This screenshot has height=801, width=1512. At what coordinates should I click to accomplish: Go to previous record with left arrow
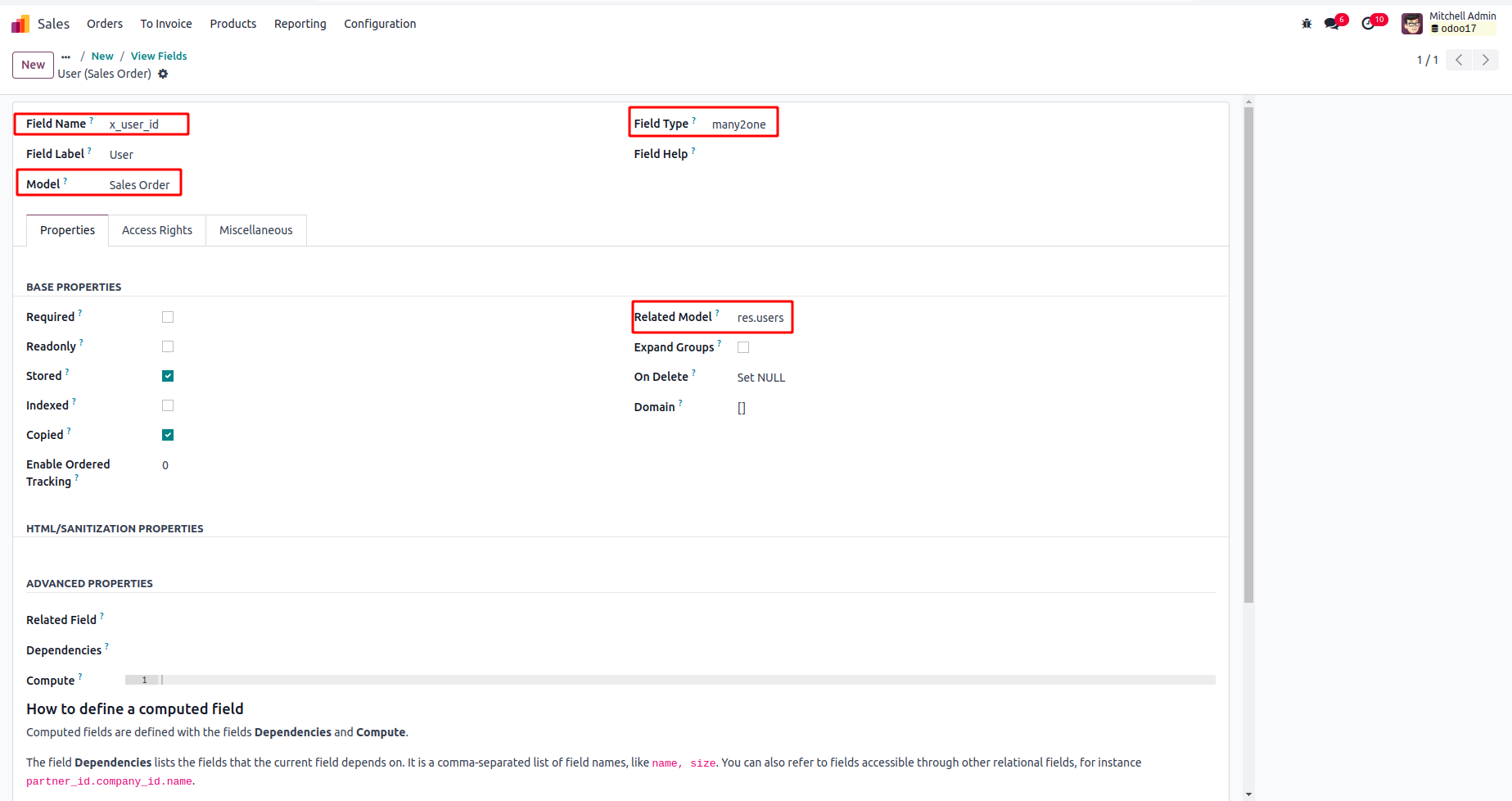point(1459,60)
